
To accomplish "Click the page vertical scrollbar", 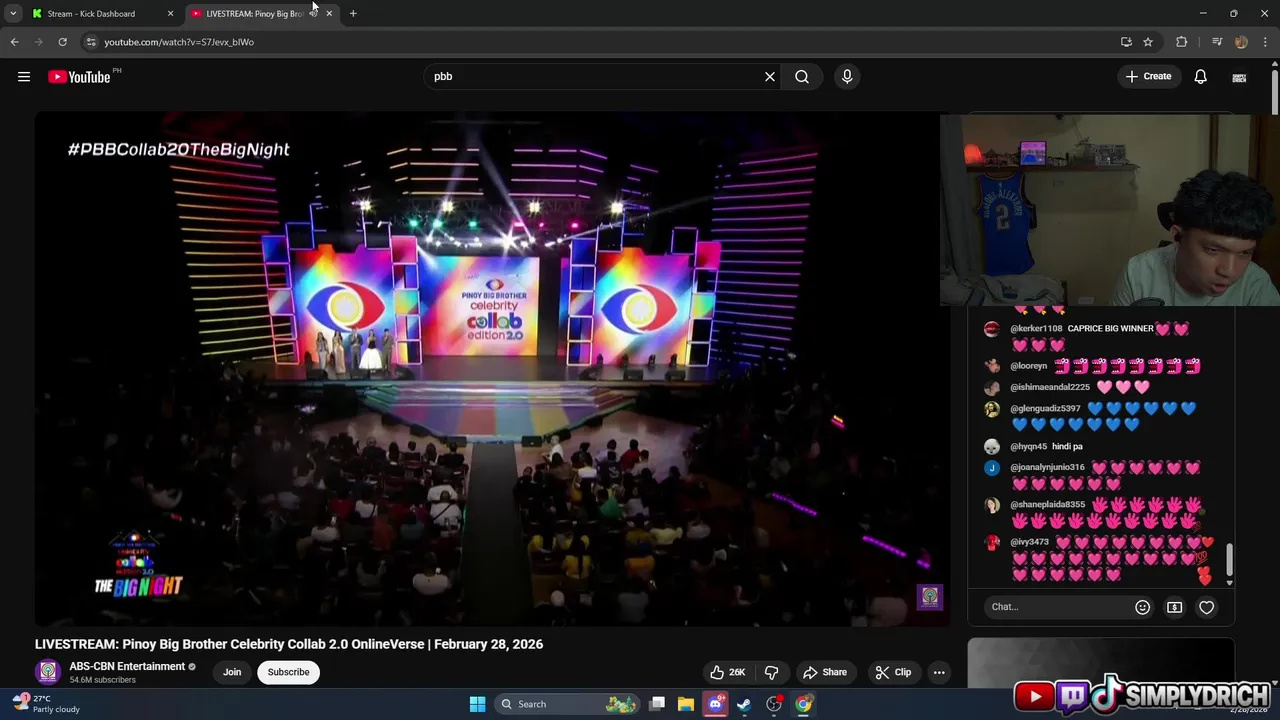I will point(1274,90).
